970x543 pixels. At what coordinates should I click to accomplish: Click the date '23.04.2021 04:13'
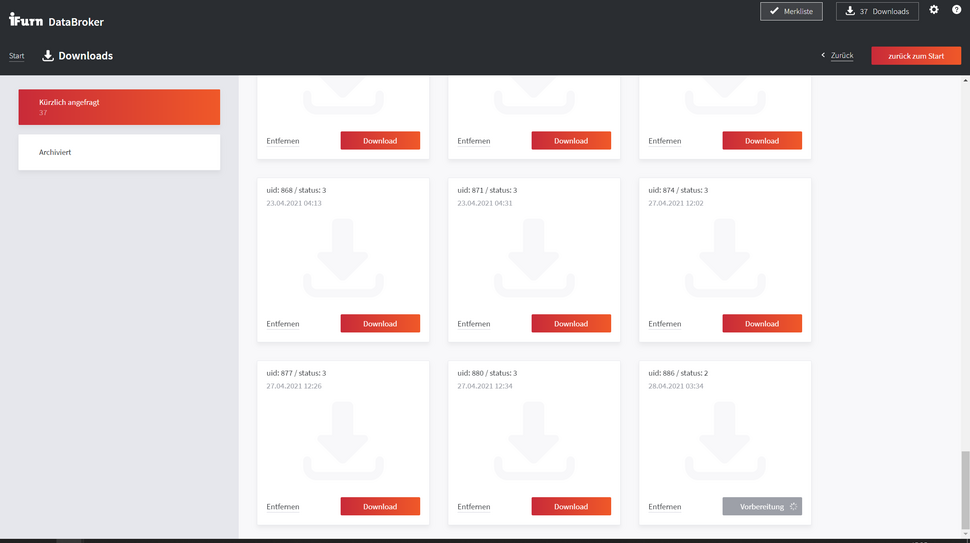click(294, 203)
